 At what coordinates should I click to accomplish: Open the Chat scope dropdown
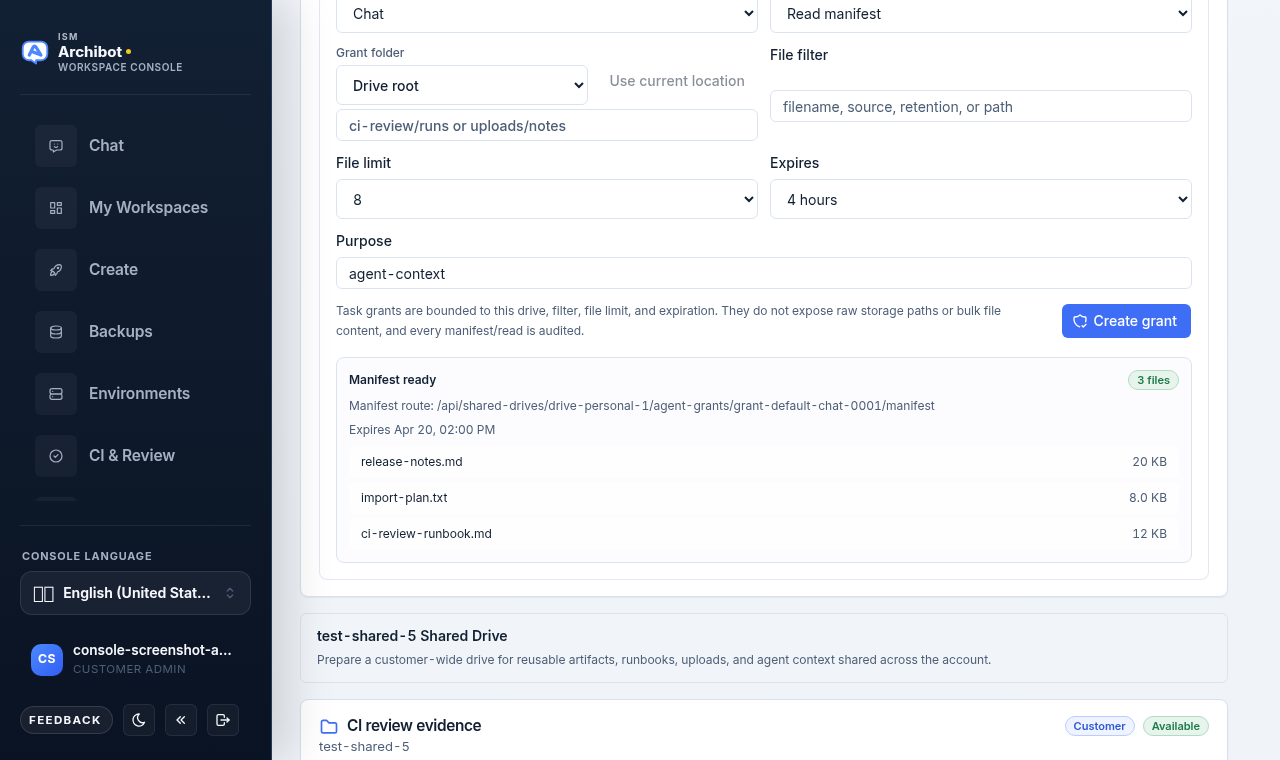547,14
